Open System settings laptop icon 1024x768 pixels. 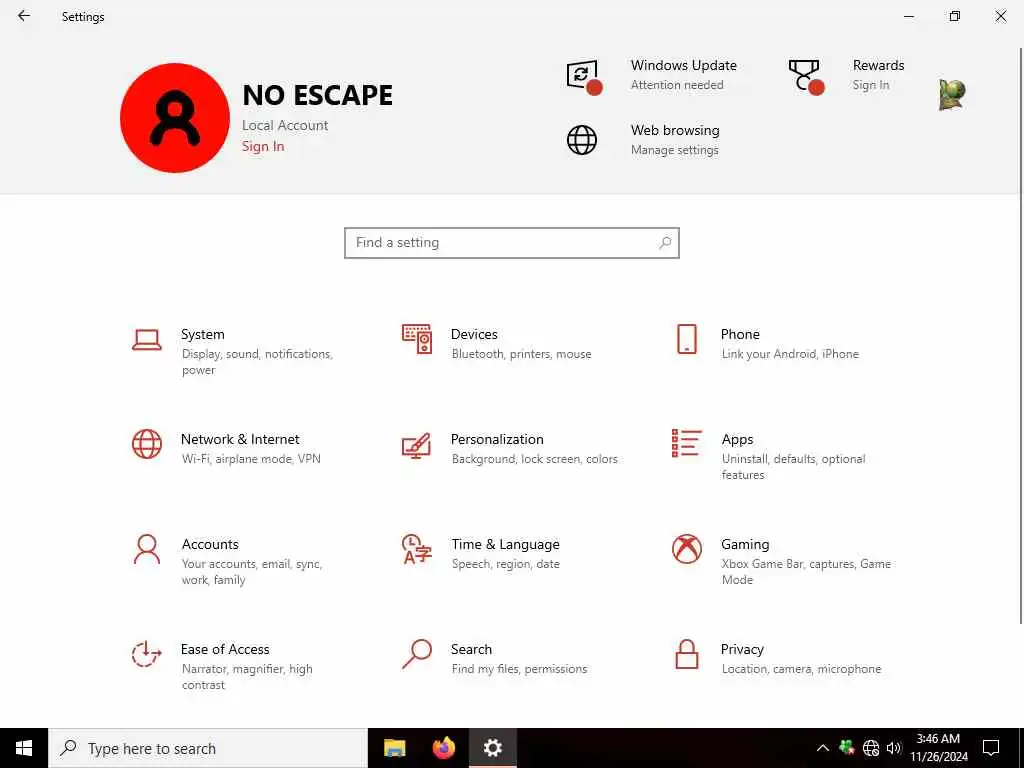tap(146, 340)
